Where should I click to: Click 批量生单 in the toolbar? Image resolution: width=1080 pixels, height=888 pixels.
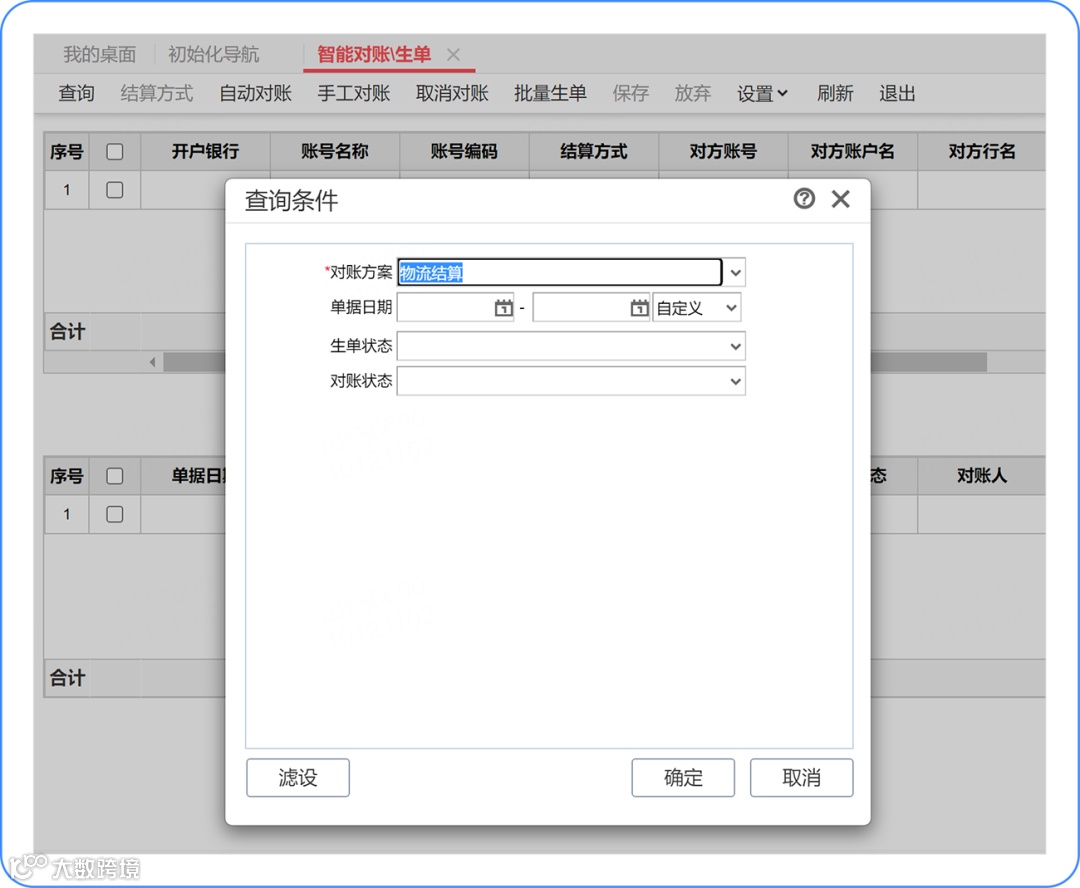[550, 94]
